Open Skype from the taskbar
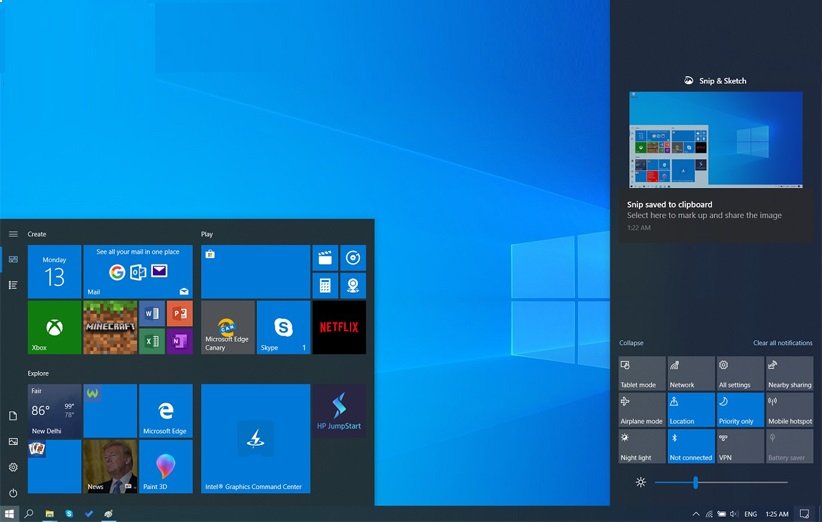The image size is (822, 522). 69,514
